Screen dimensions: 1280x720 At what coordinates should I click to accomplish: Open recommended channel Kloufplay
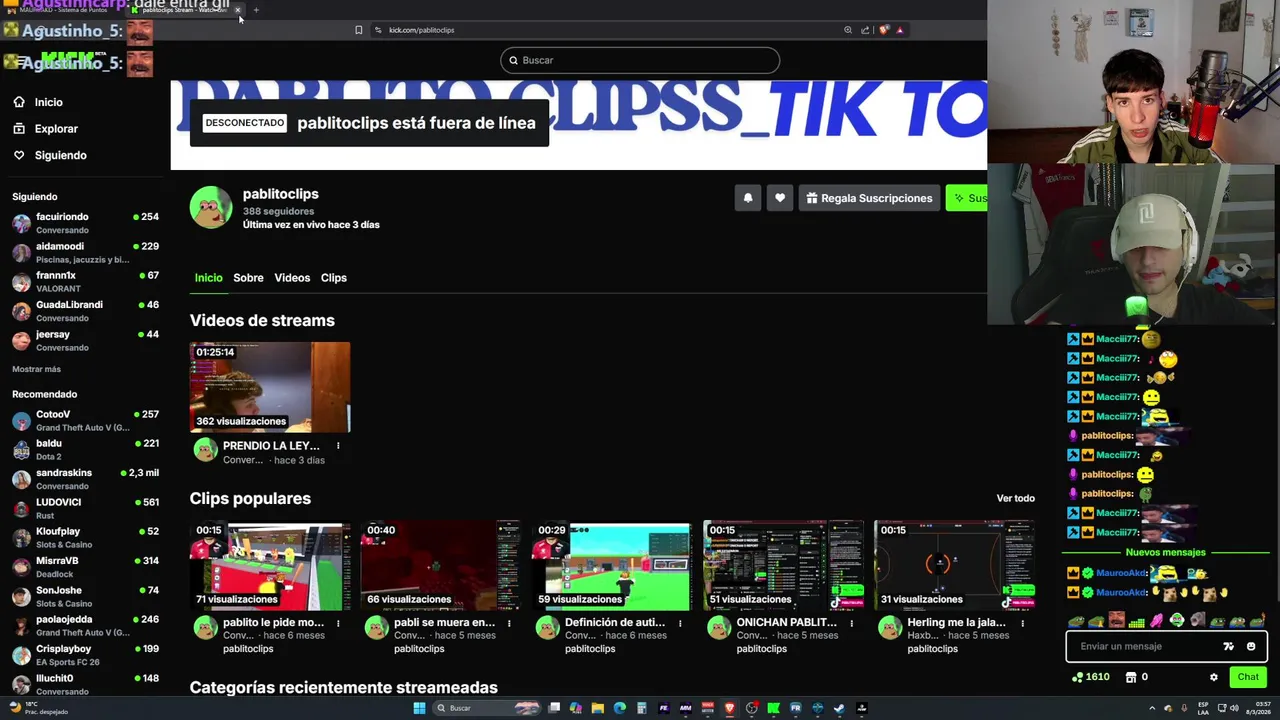(x=86, y=537)
